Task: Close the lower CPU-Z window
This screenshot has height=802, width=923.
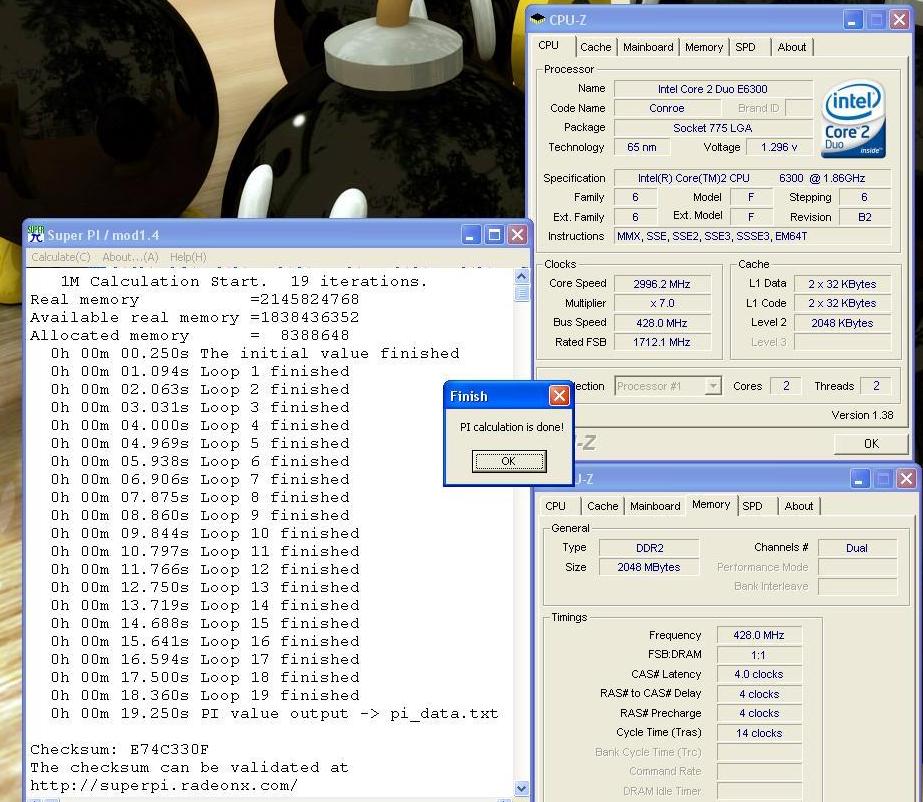Action: click(906, 479)
